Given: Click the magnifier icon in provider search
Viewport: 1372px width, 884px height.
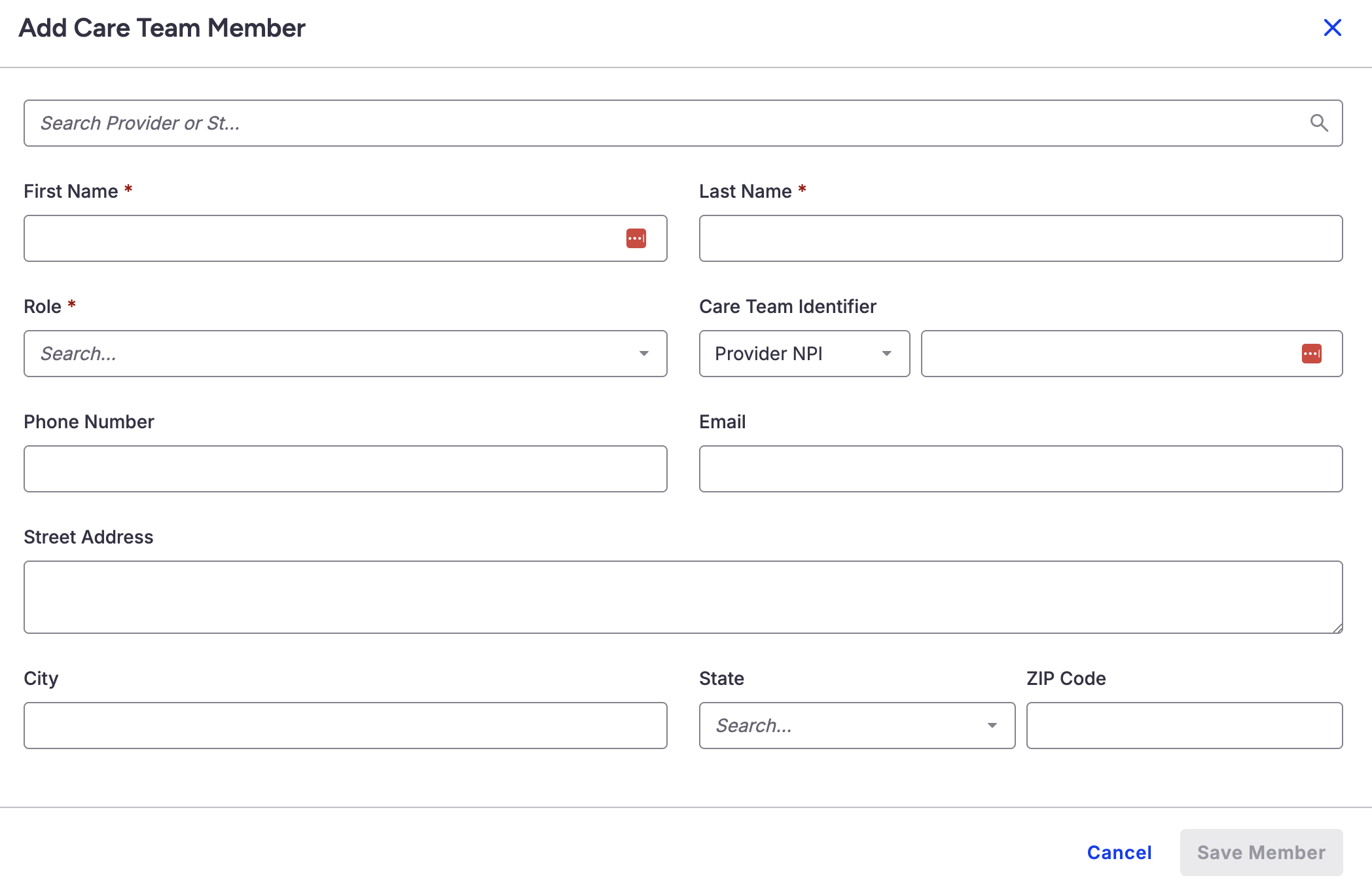Looking at the screenshot, I should coord(1319,123).
